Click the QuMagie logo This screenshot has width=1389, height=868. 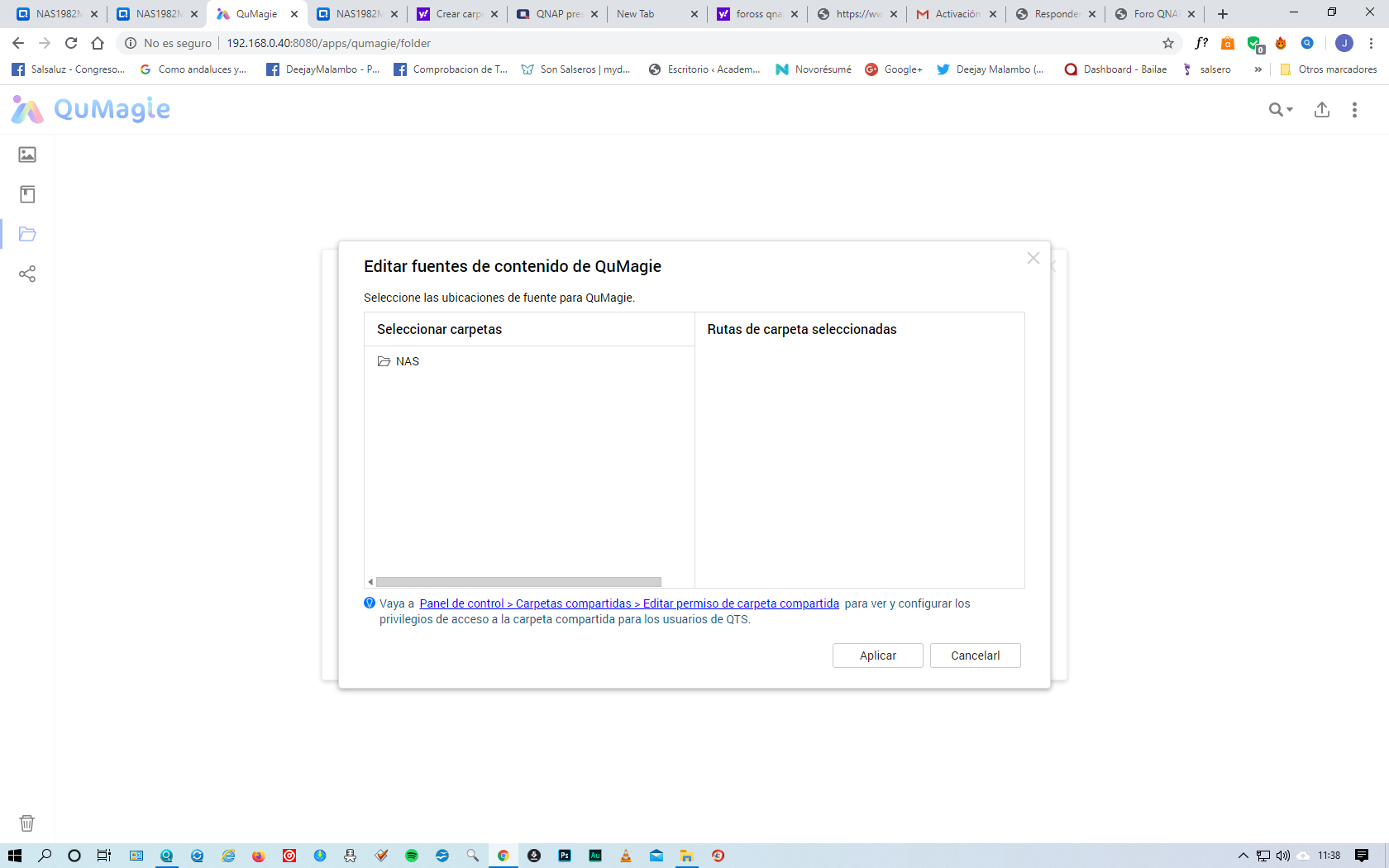click(91, 109)
